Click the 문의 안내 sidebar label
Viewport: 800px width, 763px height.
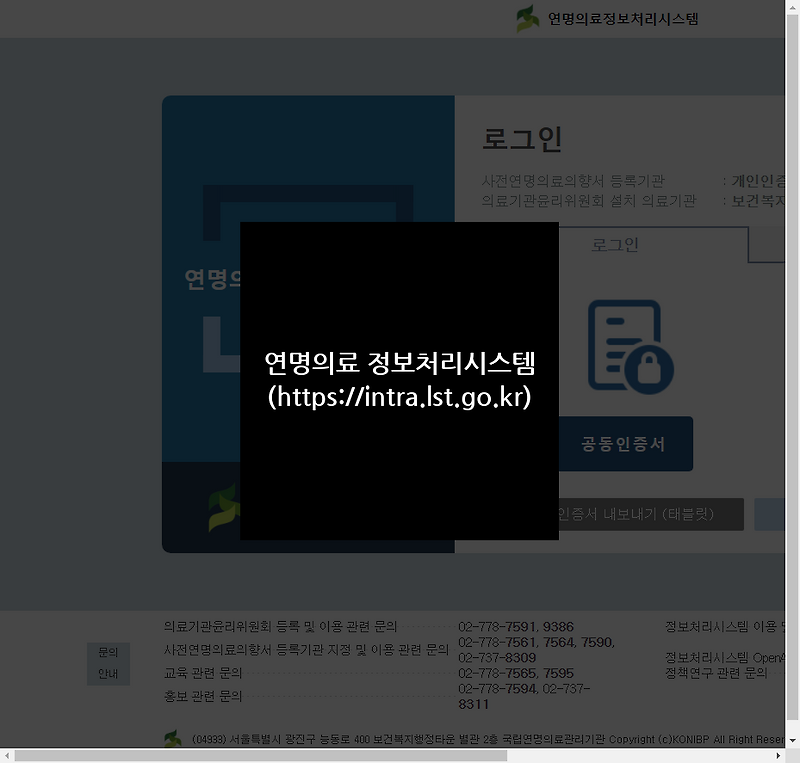pyautogui.click(x=108, y=662)
